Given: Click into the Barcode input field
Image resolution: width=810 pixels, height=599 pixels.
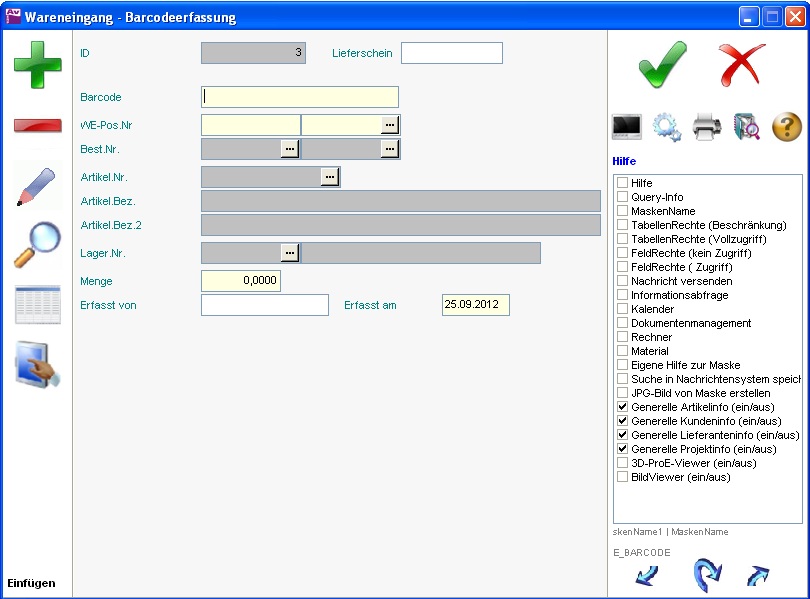Looking at the screenshot, I should coord(300,97).
